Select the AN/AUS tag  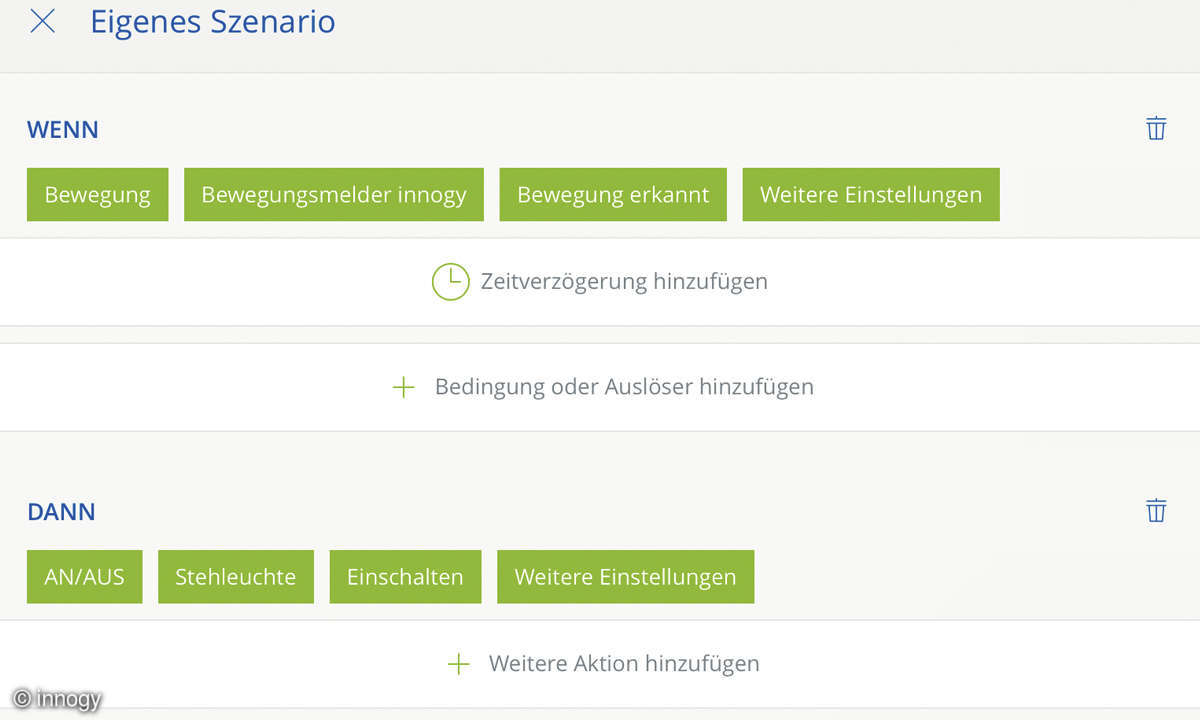point(84,577)
